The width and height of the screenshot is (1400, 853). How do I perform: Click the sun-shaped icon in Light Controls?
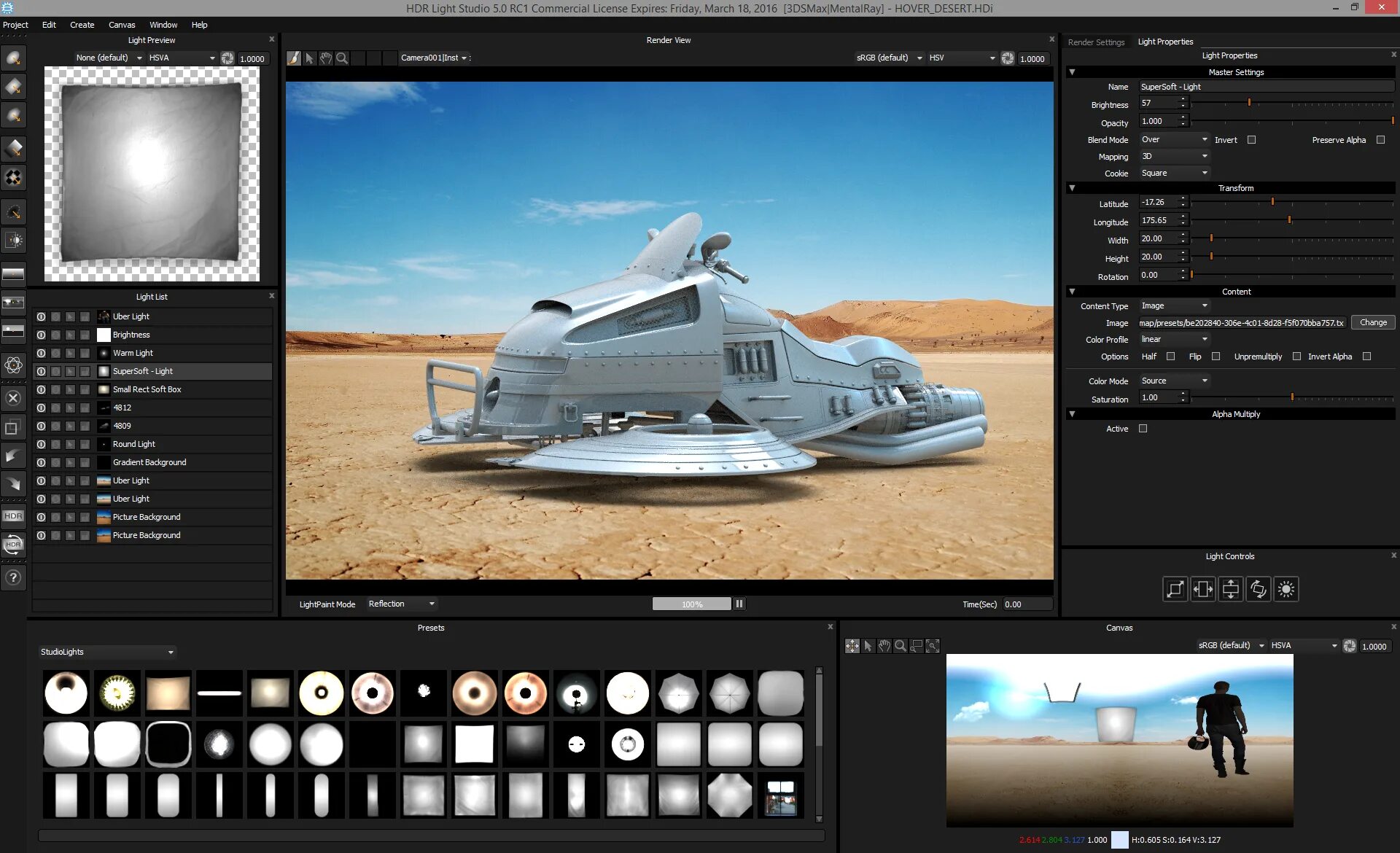click(1286, 589)
